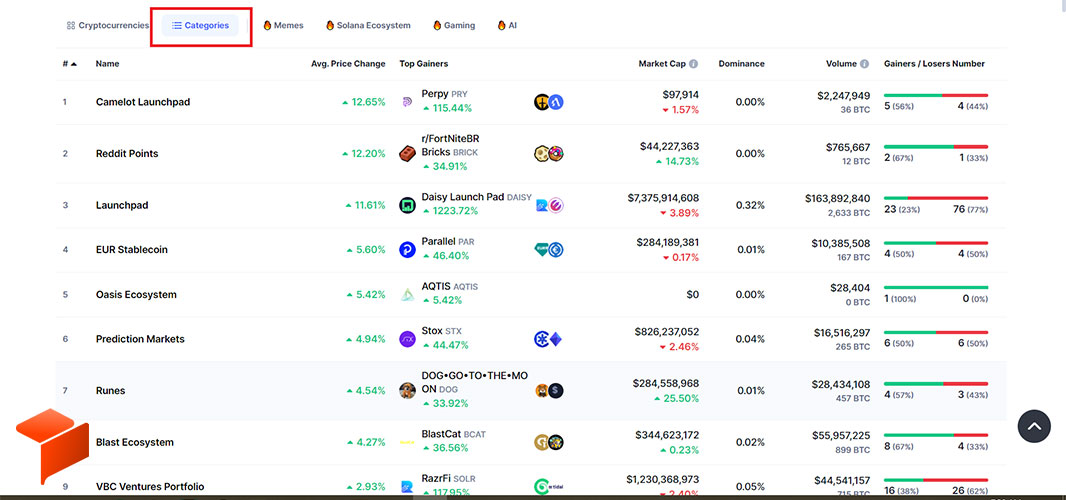Click the DOG coin icon in Runes row
1066x500 pixels.
407,390
